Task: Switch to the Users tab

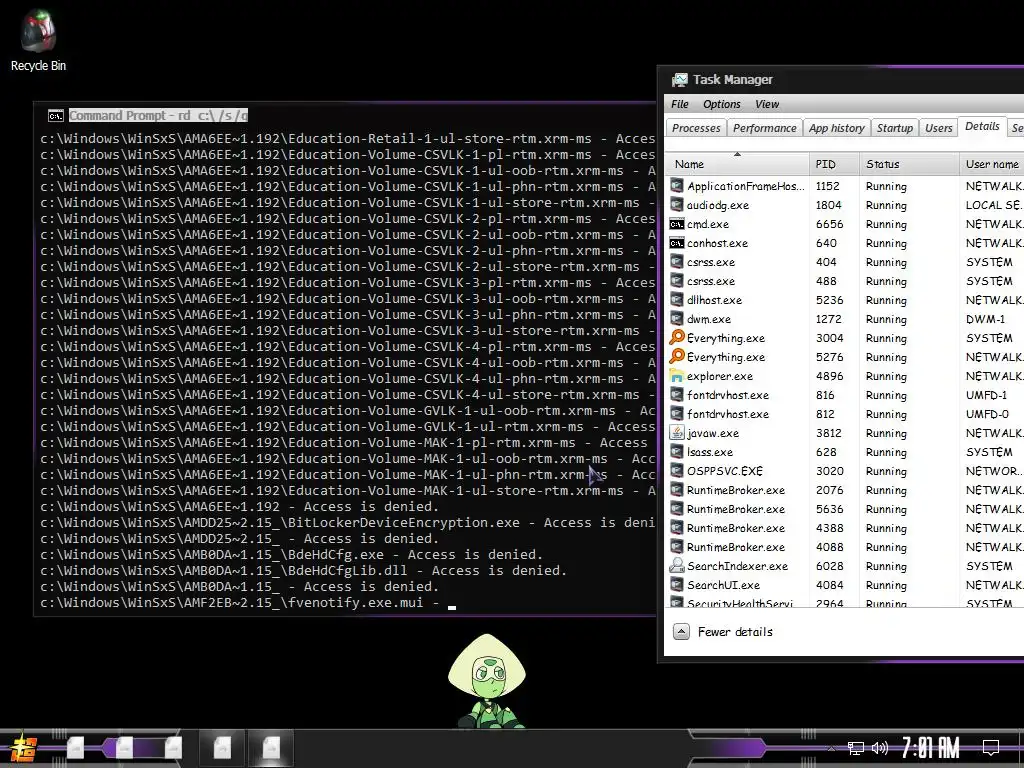Action: (x=938, y=128)
